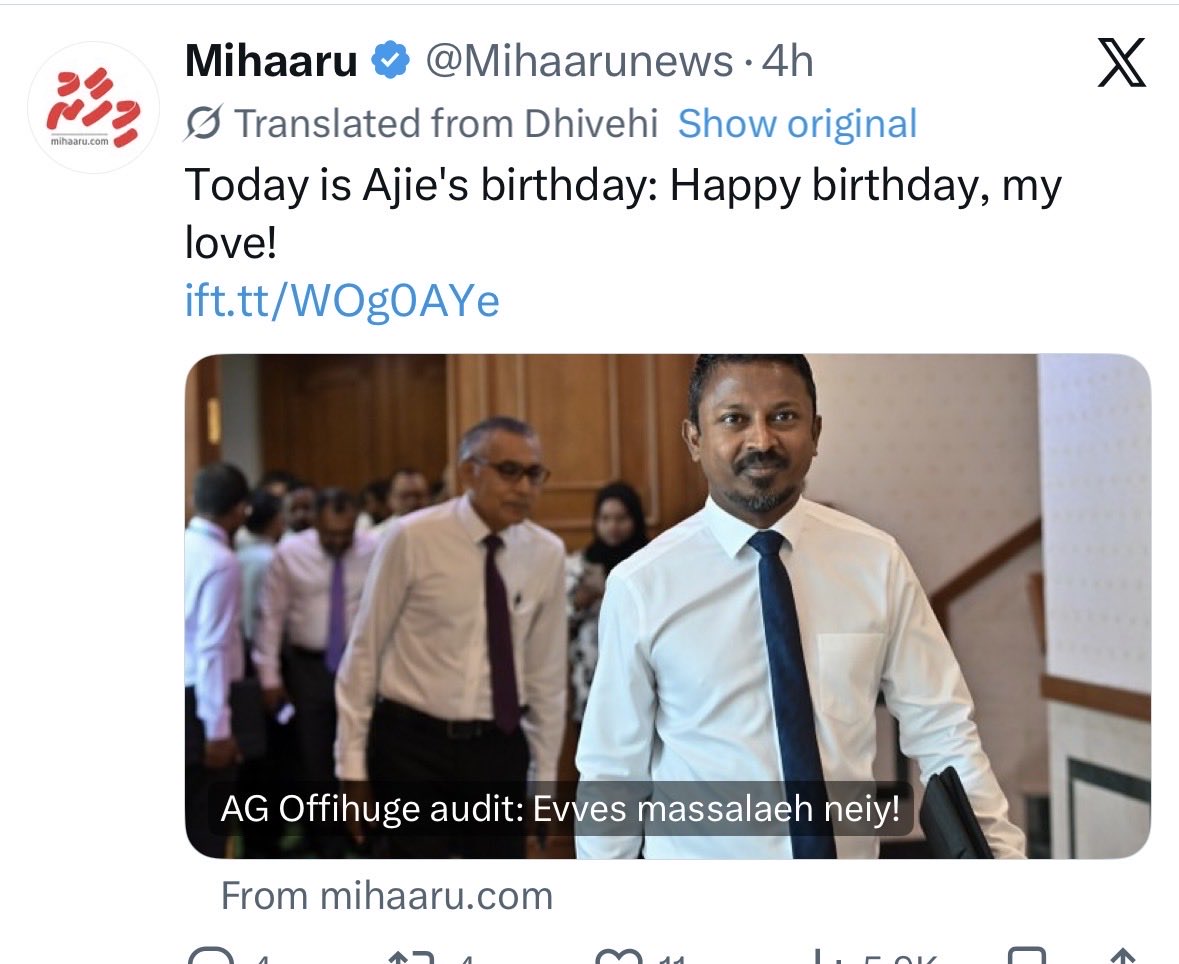This screenshot has width=1179, height=964.
Task: Click the @Mihaarunews handle
Action: [x=579, y=61]
